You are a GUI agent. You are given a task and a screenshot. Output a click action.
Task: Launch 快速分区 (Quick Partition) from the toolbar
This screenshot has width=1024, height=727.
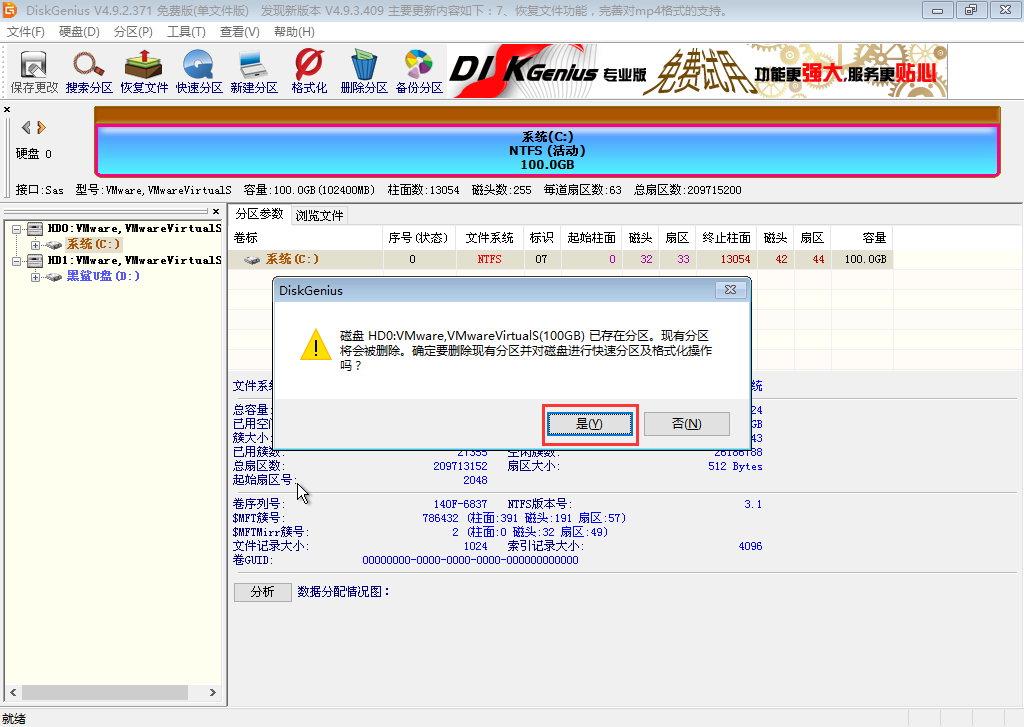coord(198,70)
